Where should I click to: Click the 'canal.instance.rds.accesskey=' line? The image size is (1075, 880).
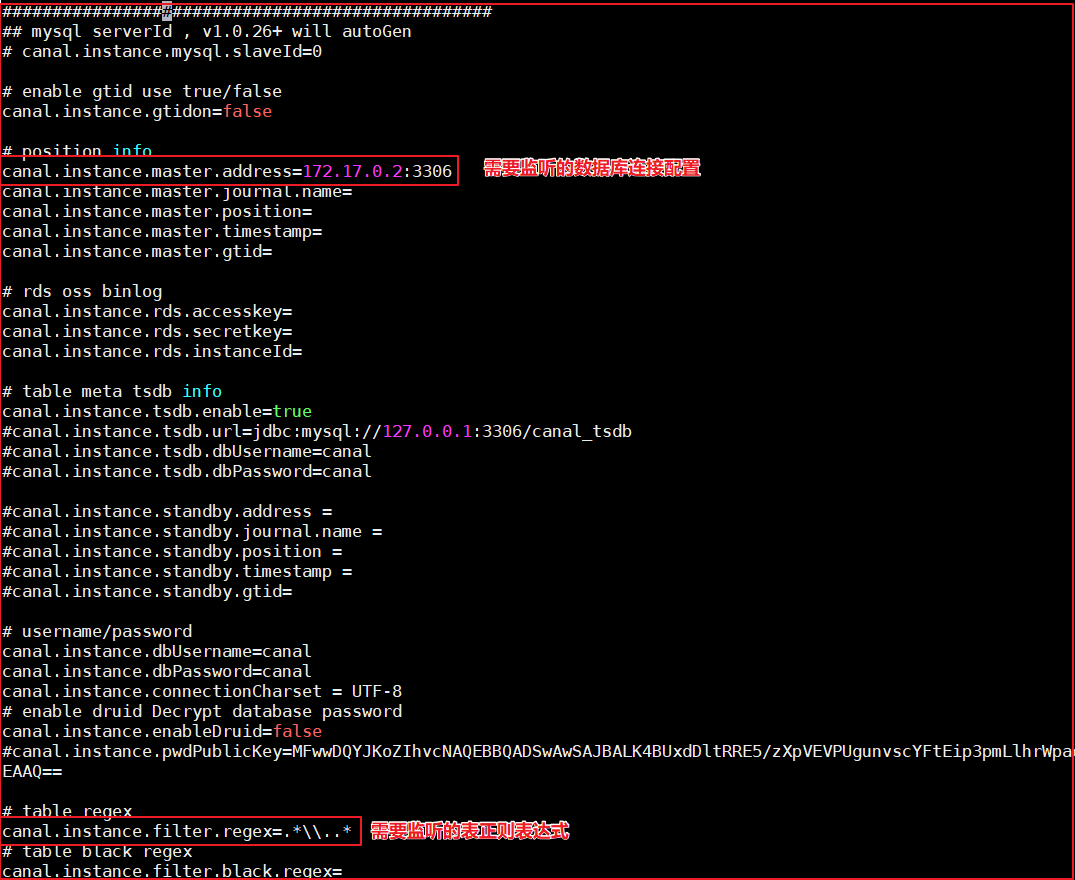coord(147,311)
